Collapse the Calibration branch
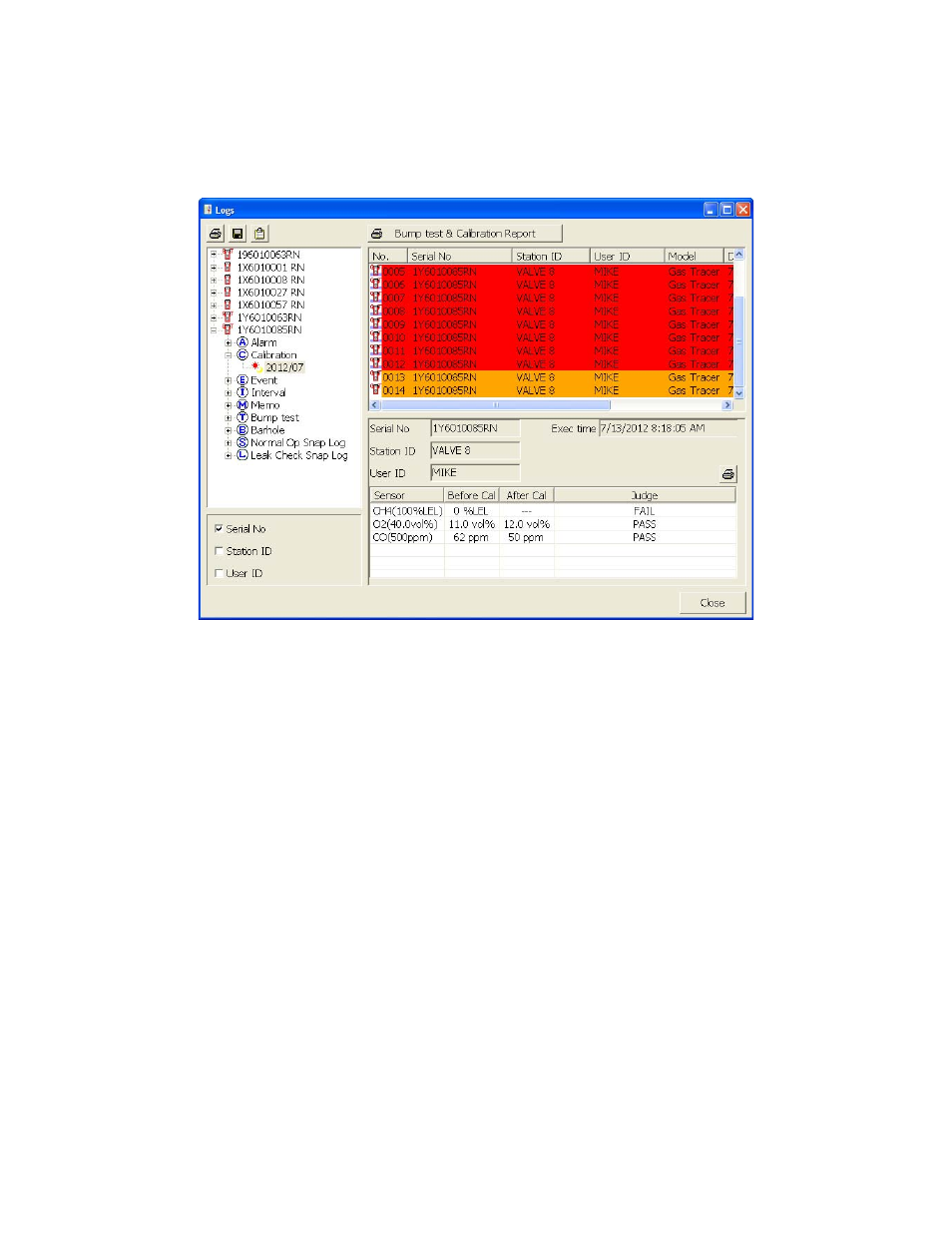Screen dimensions: 952x1233 pyautogui.click(x=229, y=355)
